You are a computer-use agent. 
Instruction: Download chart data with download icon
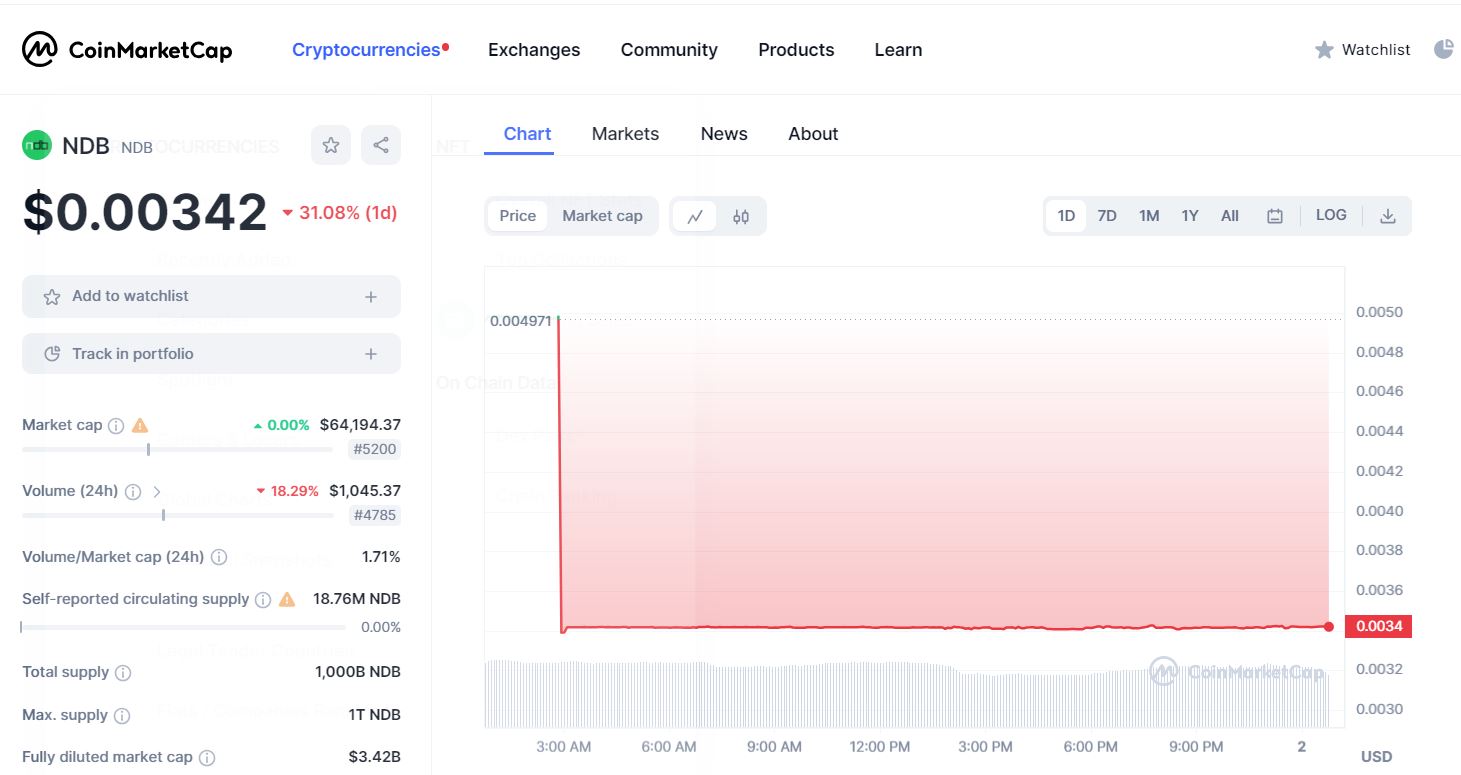(x=1388, y=216)
